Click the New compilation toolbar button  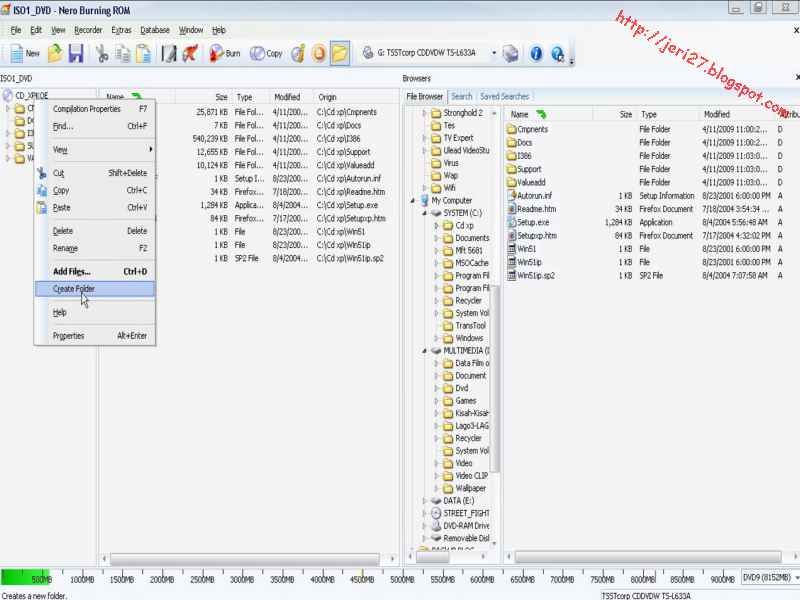24,53
